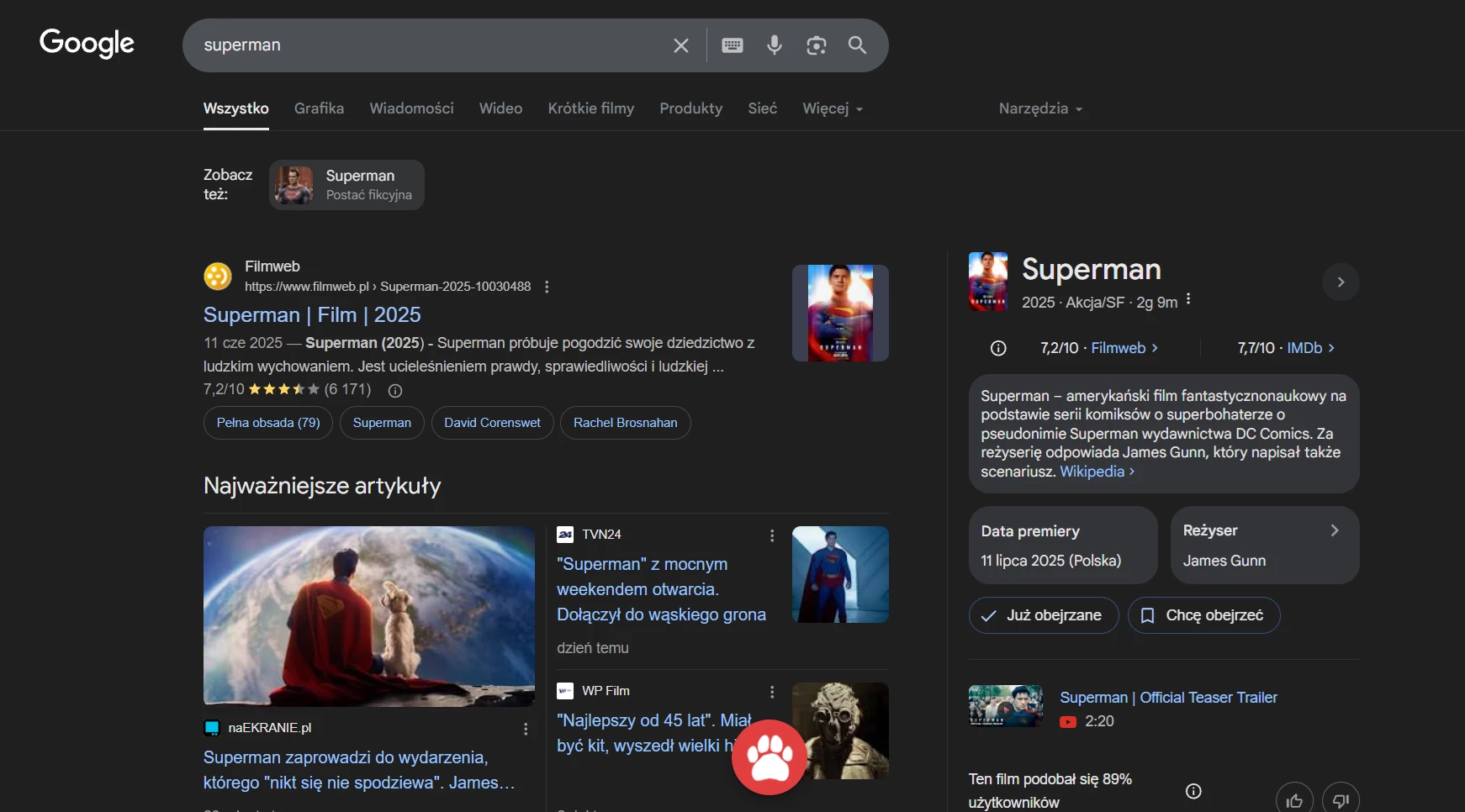1465x812 pixels.
Task: Click the red paw print floating button
Action: point(770,757)
